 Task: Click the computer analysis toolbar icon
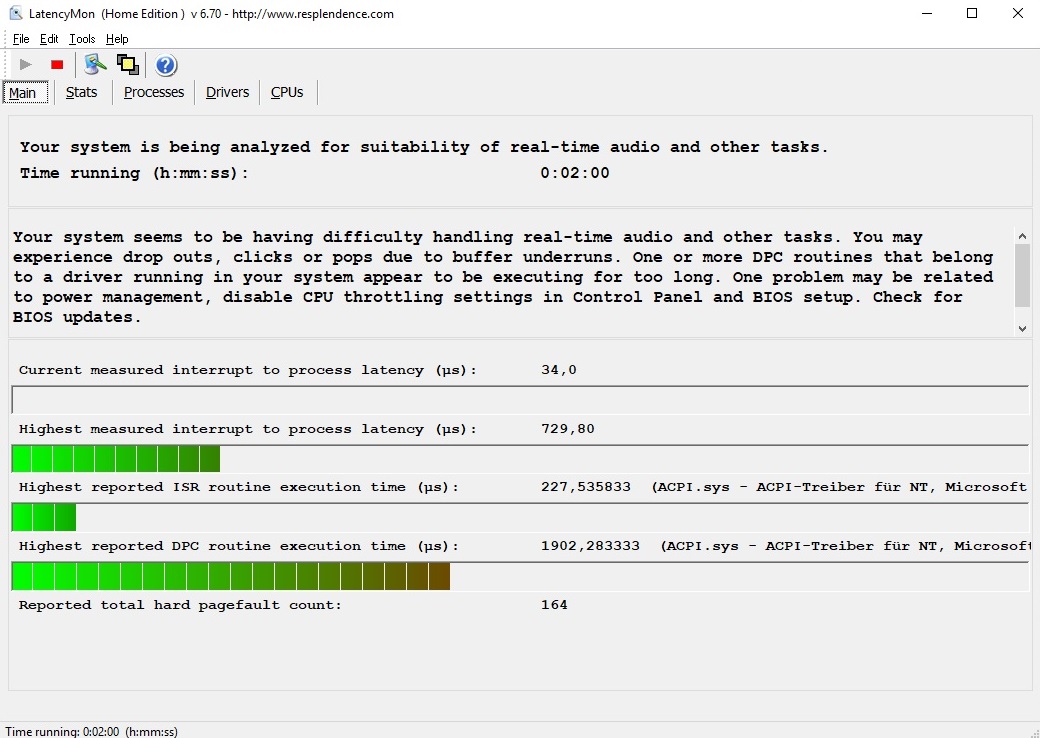tap(95, 65)
